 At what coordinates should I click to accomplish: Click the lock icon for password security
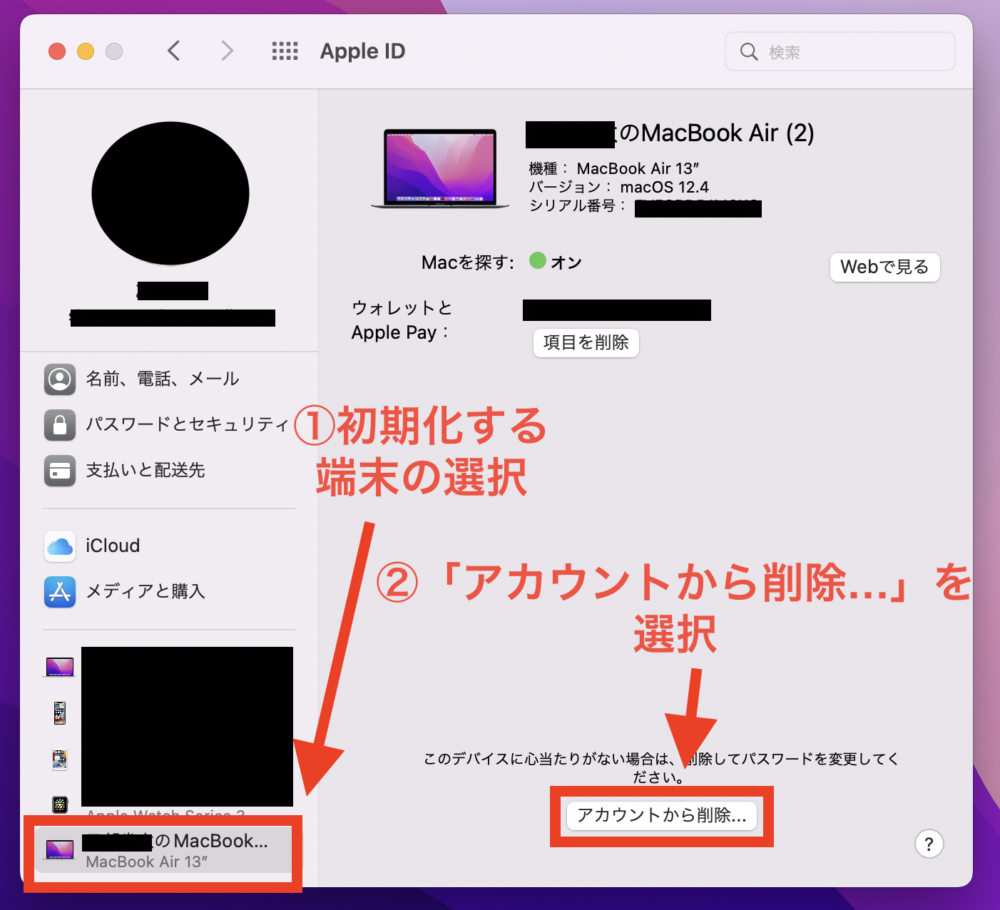tap(60, 425)
